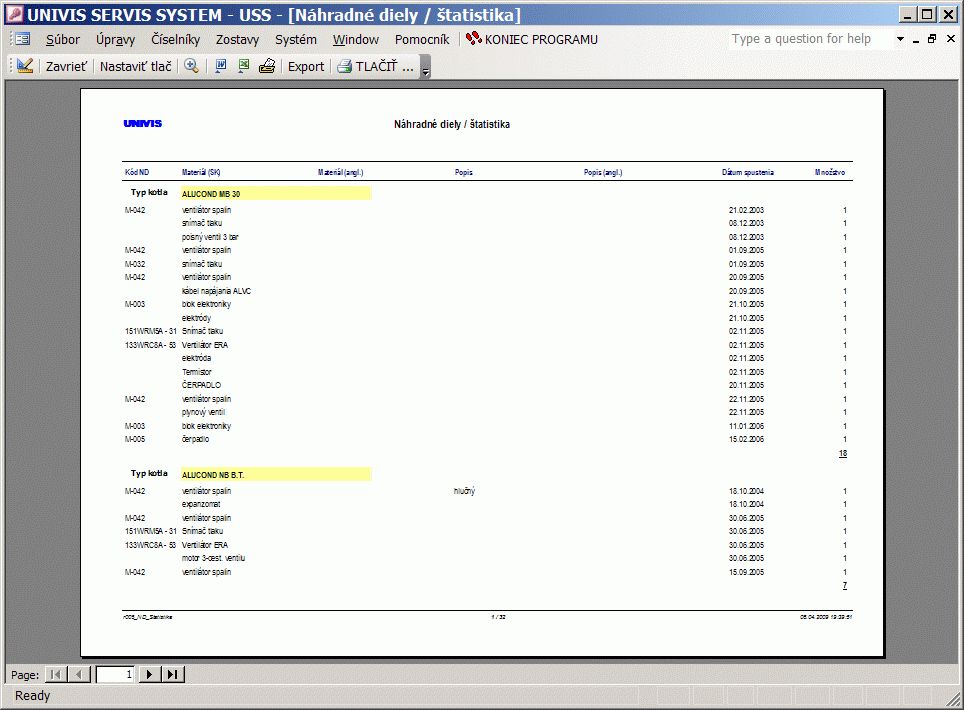Open the Číselníky menu
Screen dimensions: 964x710
click(175, 39)
